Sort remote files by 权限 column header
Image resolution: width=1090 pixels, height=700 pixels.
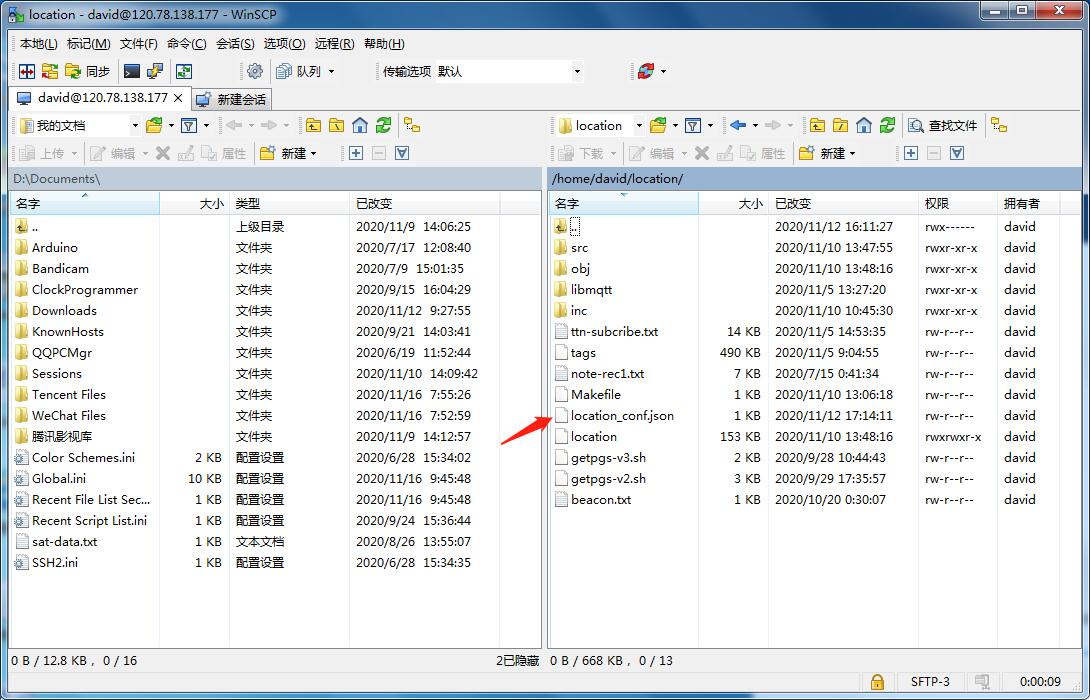point(958,204)
